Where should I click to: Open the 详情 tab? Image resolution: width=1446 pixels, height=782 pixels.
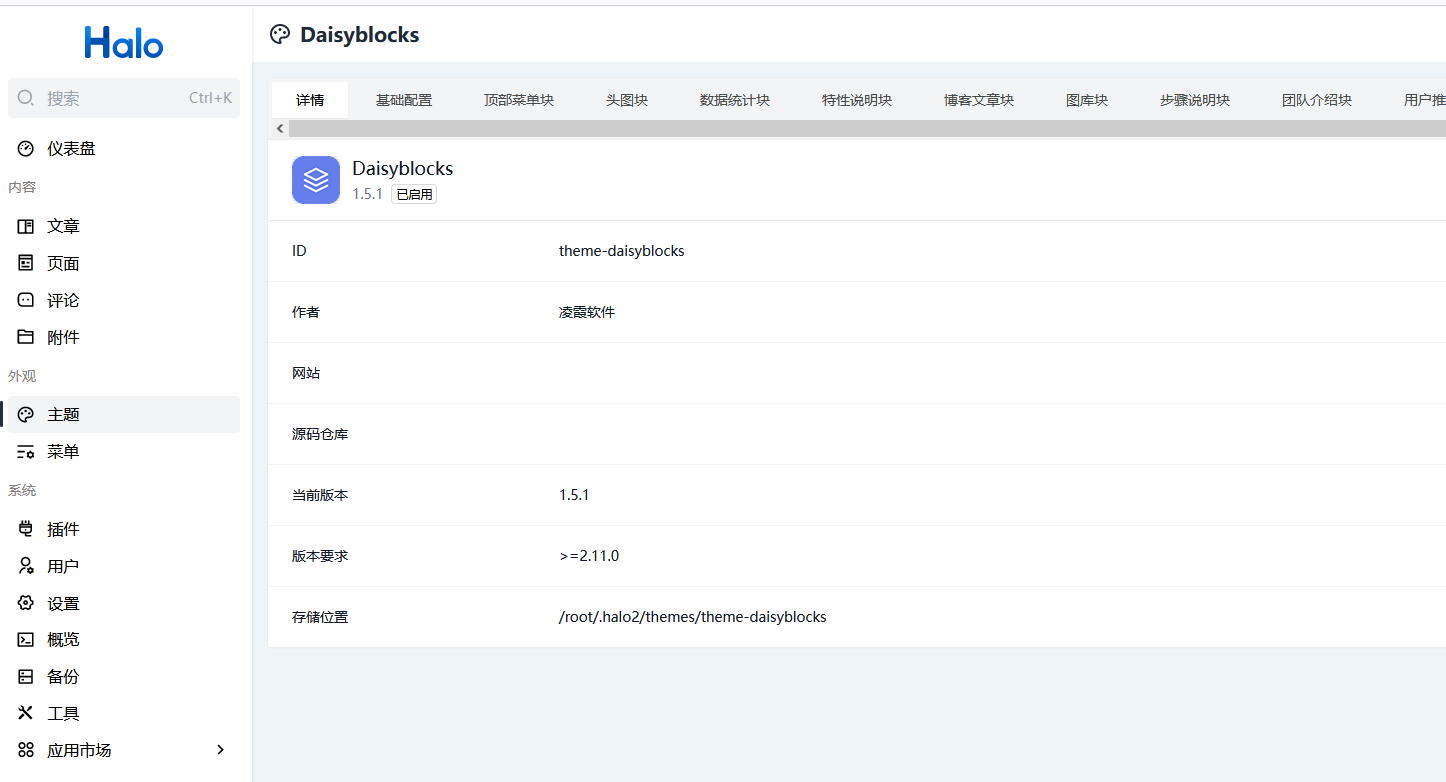310,100
